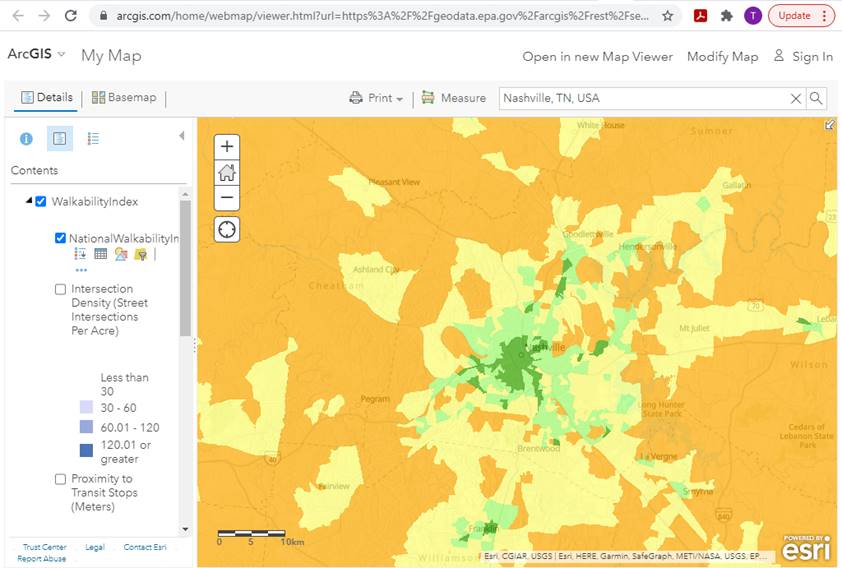
Task: Filter the NationalWalkabilityIndex layer
Action: tap(141, 254)
